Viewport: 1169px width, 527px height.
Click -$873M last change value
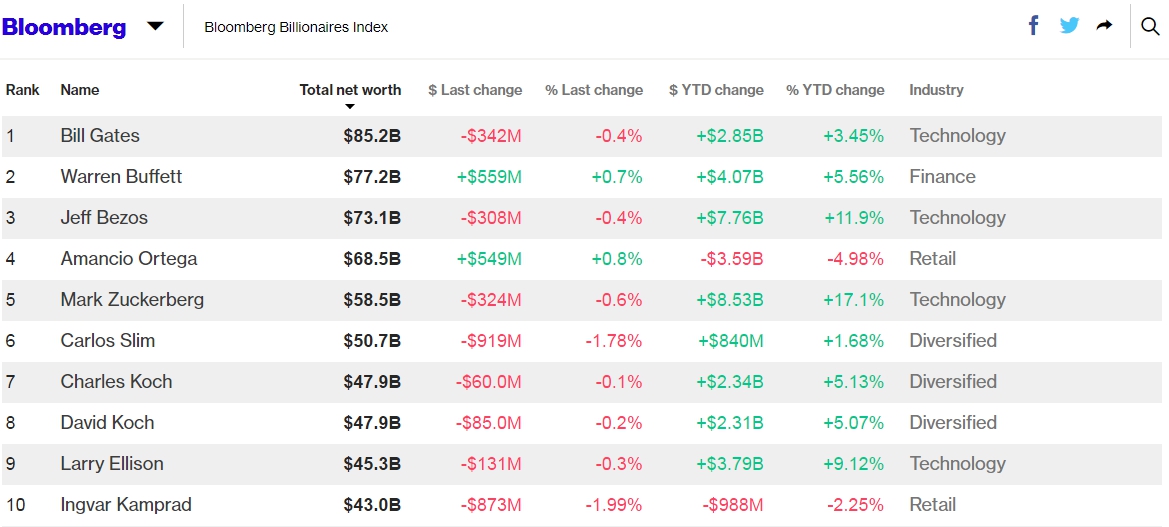click(x=491, y=505)
